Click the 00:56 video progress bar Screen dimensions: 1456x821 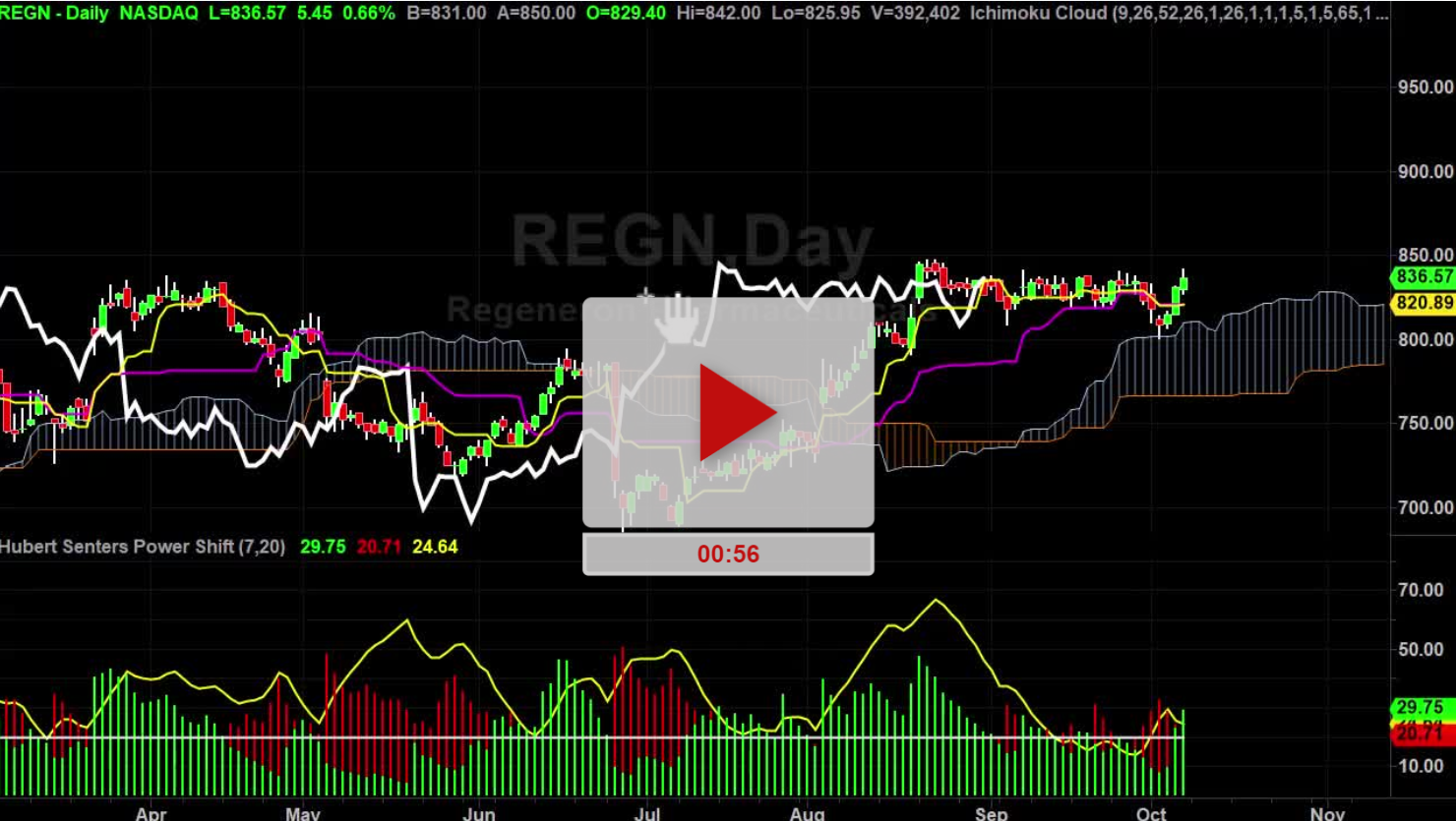[x=727, y=553]
